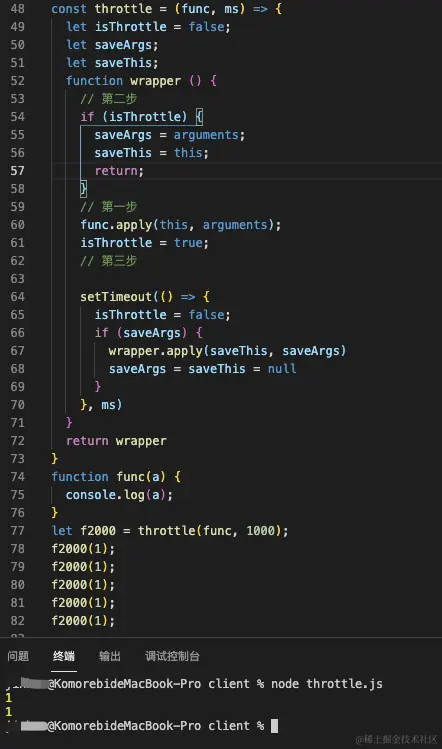
Task: Select line number 48 in the gutter
Action: tap(17, 9)
